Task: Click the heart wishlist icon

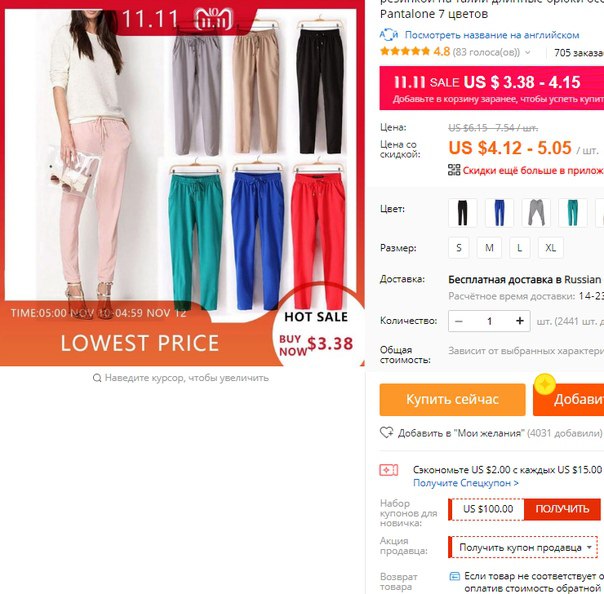Action: pyautogui.click(x=386, y=433)
